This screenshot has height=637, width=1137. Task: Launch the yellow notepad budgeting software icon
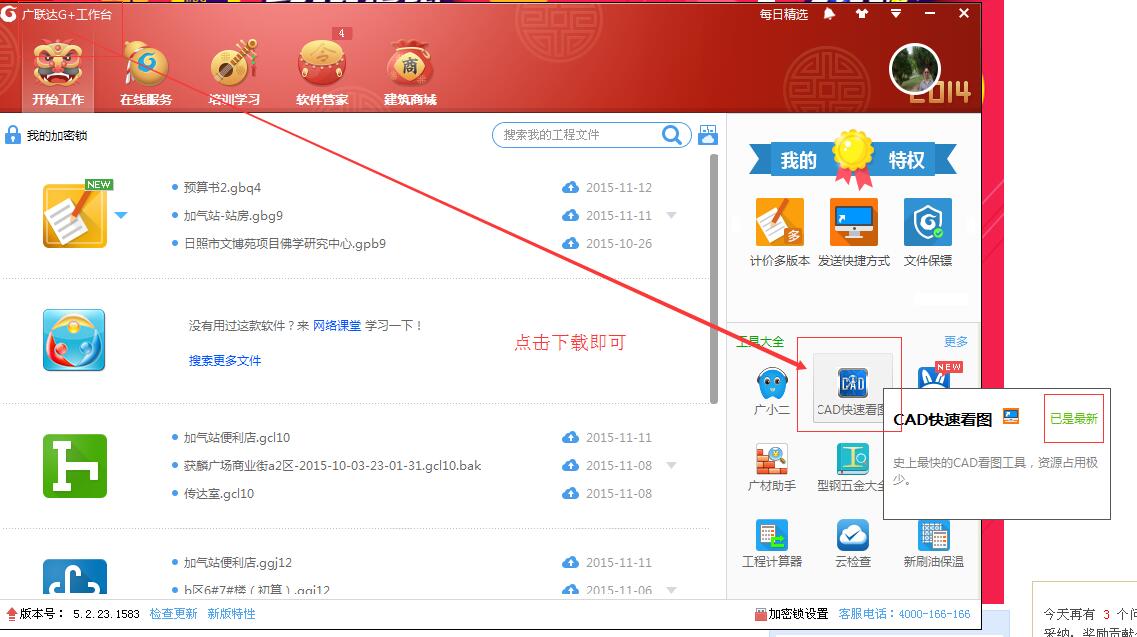pyautogui.click(x=75, y=215)
